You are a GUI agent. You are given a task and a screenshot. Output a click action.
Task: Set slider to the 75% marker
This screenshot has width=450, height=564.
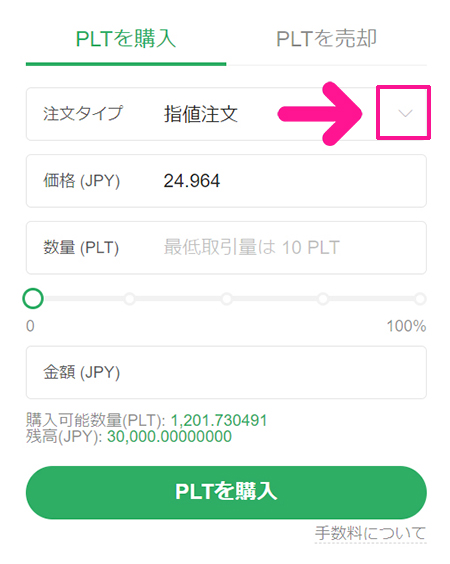click(323, 299)
